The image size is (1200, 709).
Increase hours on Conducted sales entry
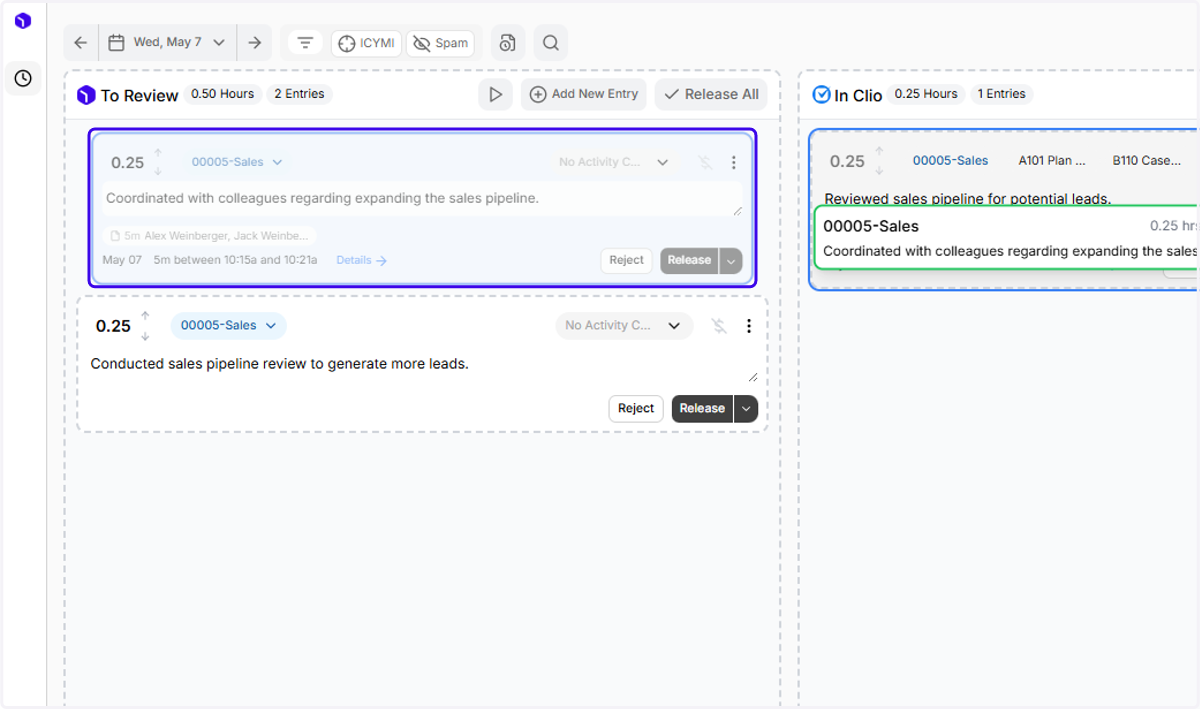(x=145, y=316)
